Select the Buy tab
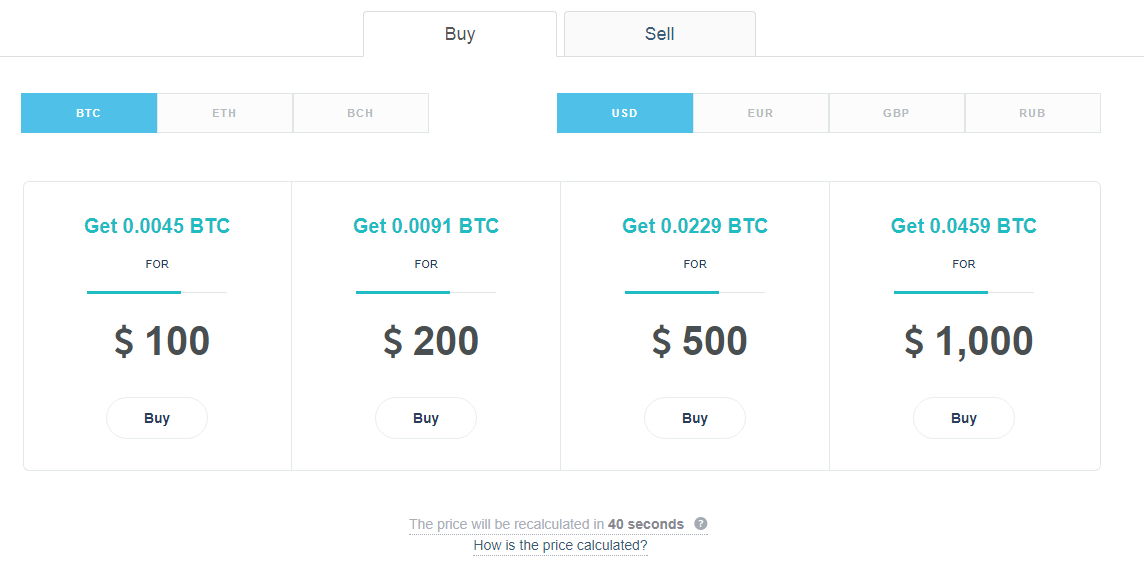The image size is (1144, 575). (x=460, y=34)
